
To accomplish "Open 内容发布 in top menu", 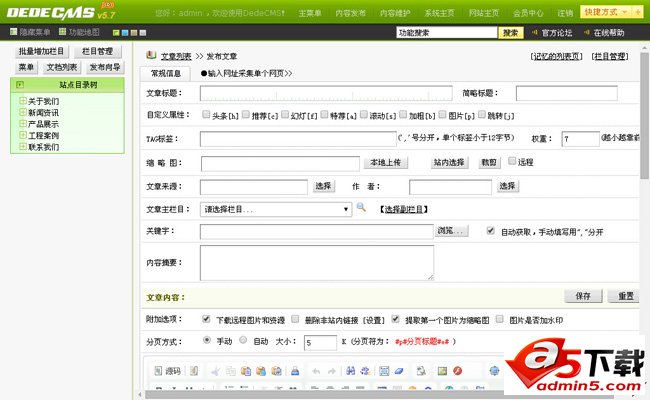I will pos(351,13).
